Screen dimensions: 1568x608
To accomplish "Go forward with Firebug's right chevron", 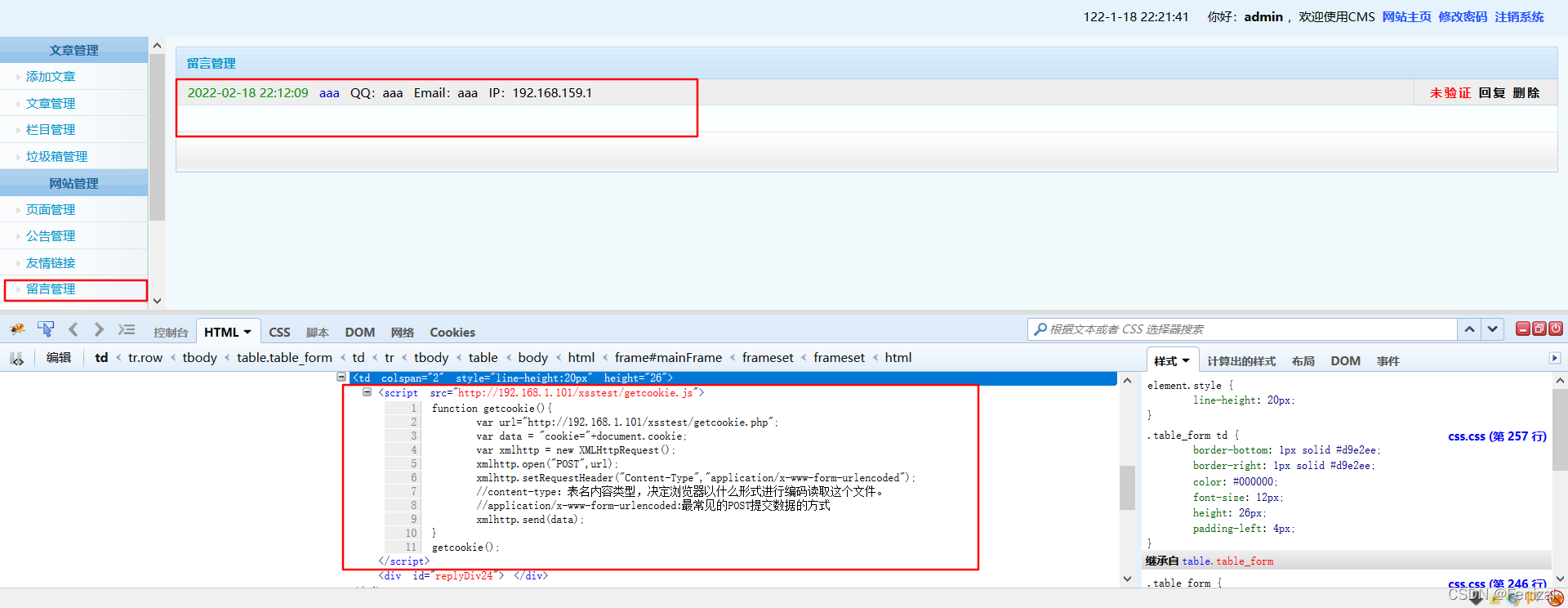I will (x=99, y=329).
